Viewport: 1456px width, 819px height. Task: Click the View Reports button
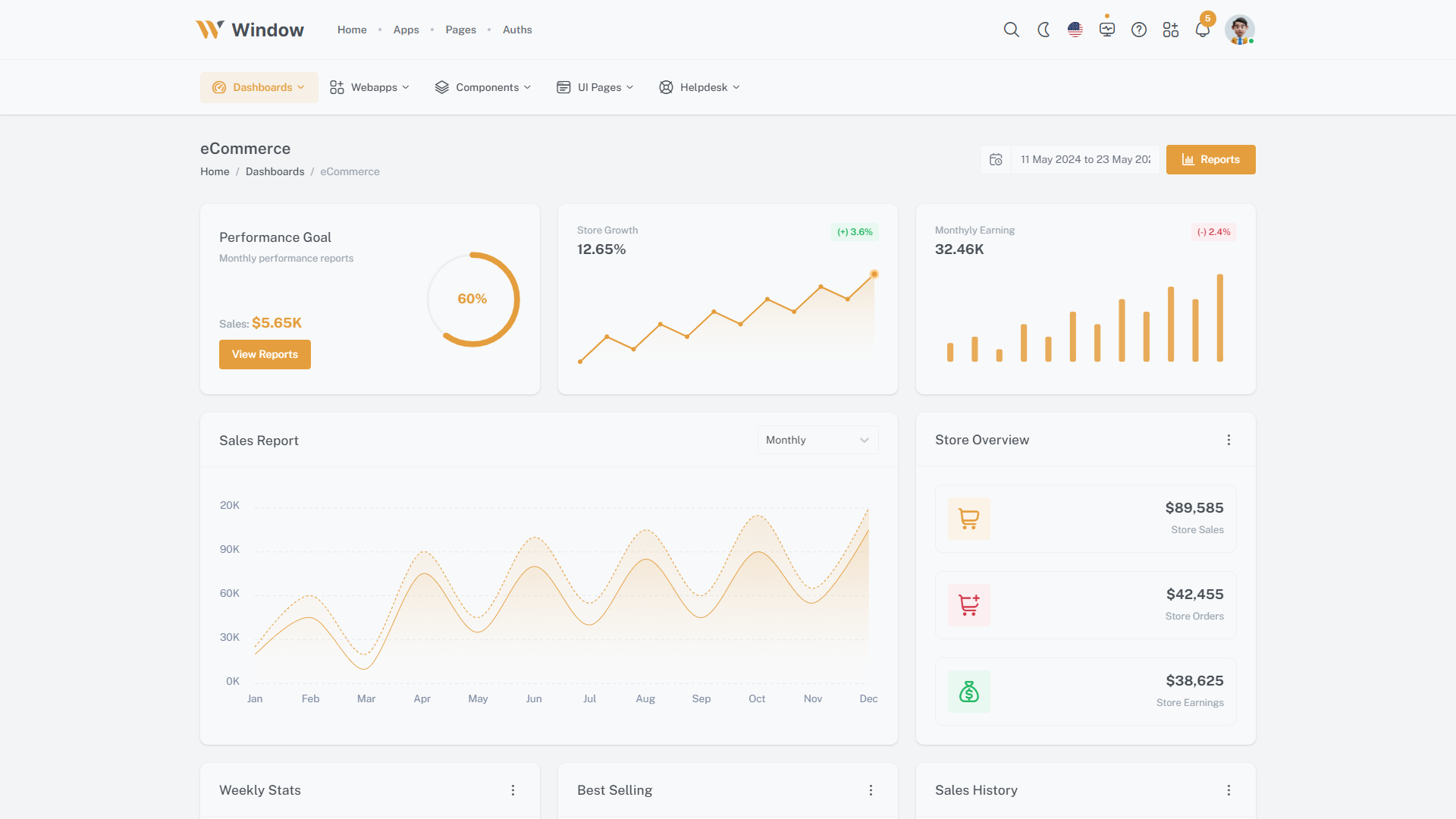pyautogui.click(x=264, y=354)
